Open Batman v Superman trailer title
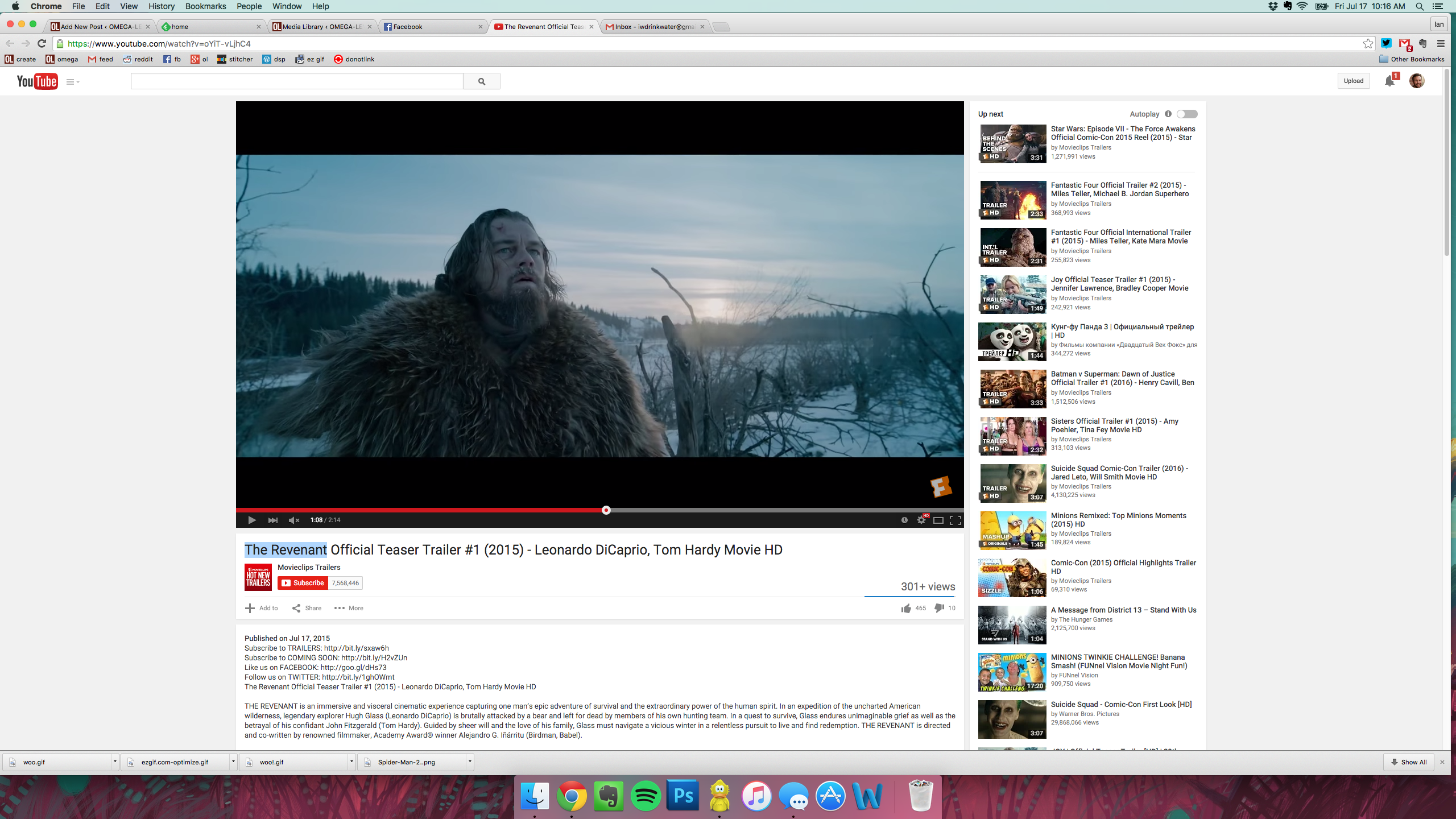 click(1122, 378)
